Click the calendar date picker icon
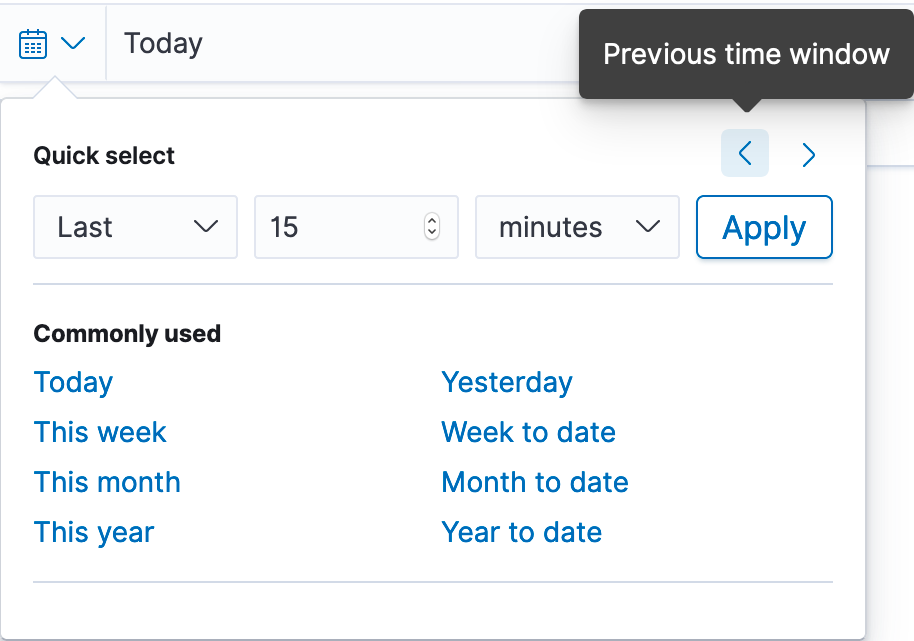 pyautogui.click(x=33, y=44)
